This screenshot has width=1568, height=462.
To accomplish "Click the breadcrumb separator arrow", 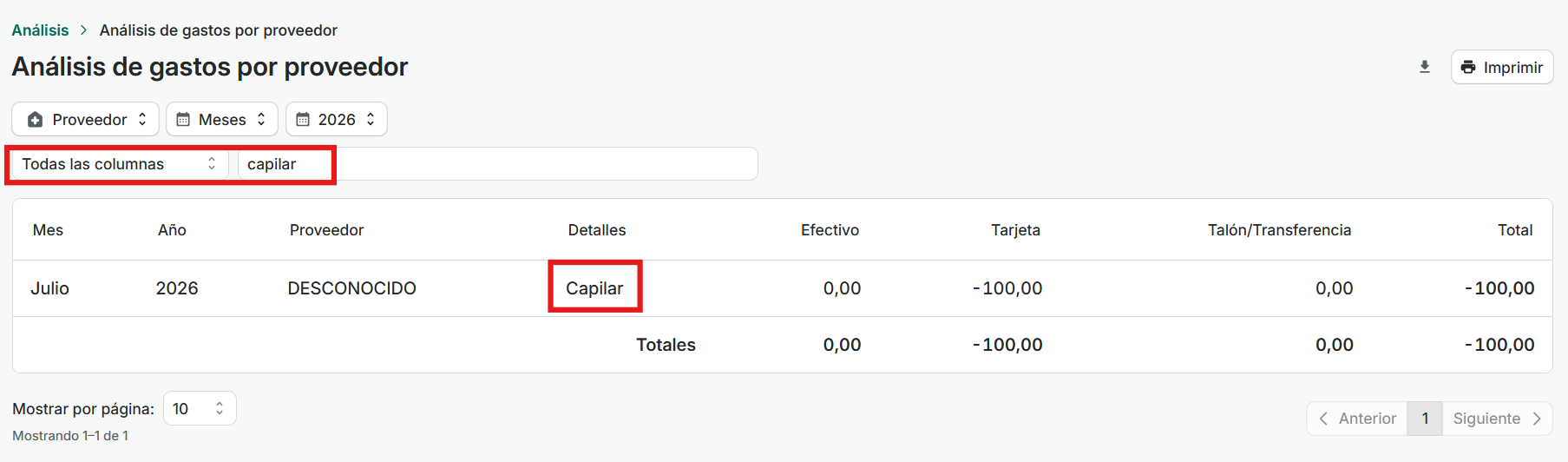I will click(x=84, y=30).
